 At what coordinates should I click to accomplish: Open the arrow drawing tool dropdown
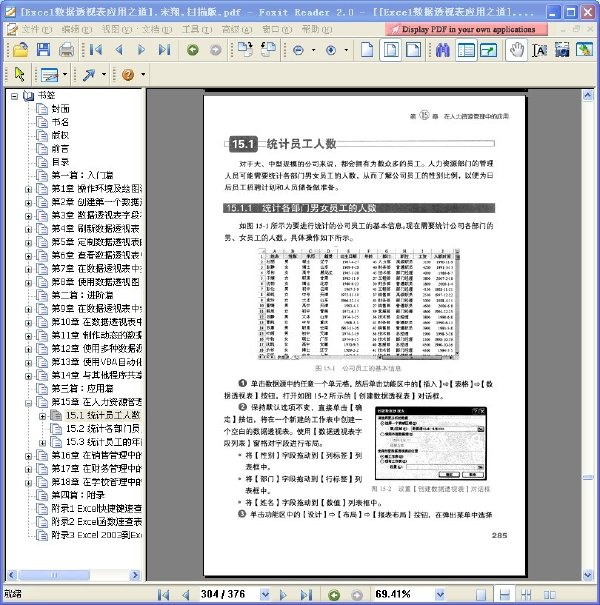[104, 74]
